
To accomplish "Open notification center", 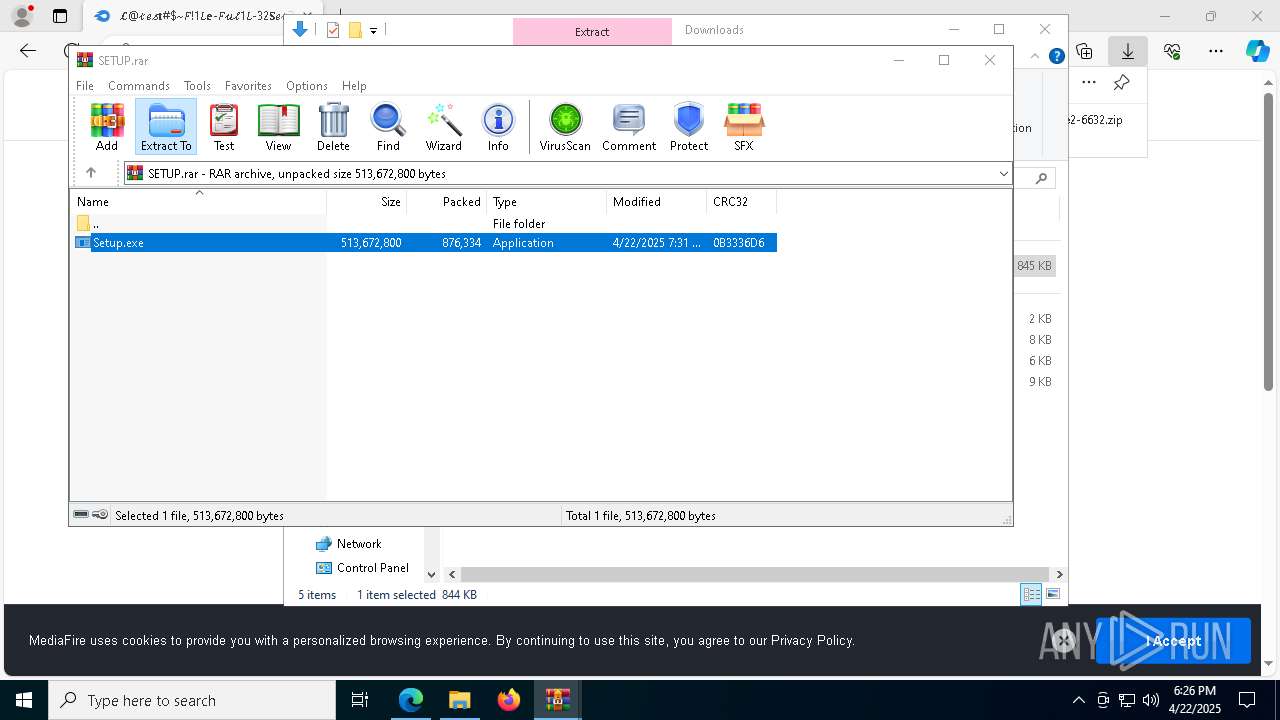I will (x=1247, y=700).
